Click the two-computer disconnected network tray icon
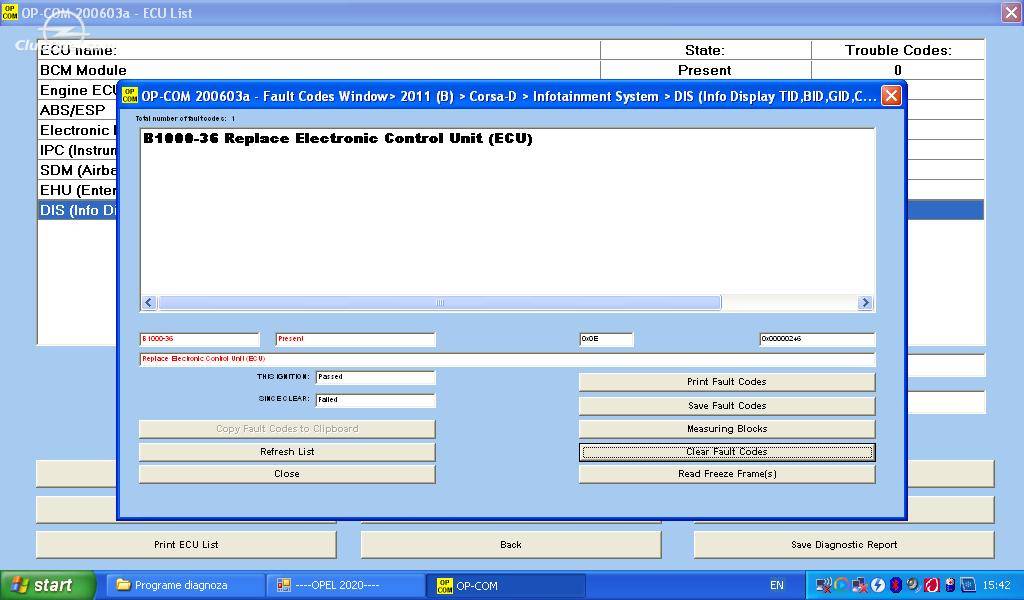The width and height of the screenshot is (1024, 600). pos(860,585)
